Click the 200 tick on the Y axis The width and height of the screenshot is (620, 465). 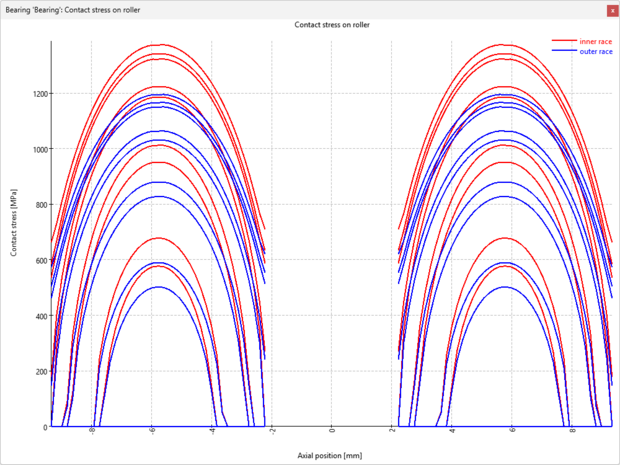(39, 371)
